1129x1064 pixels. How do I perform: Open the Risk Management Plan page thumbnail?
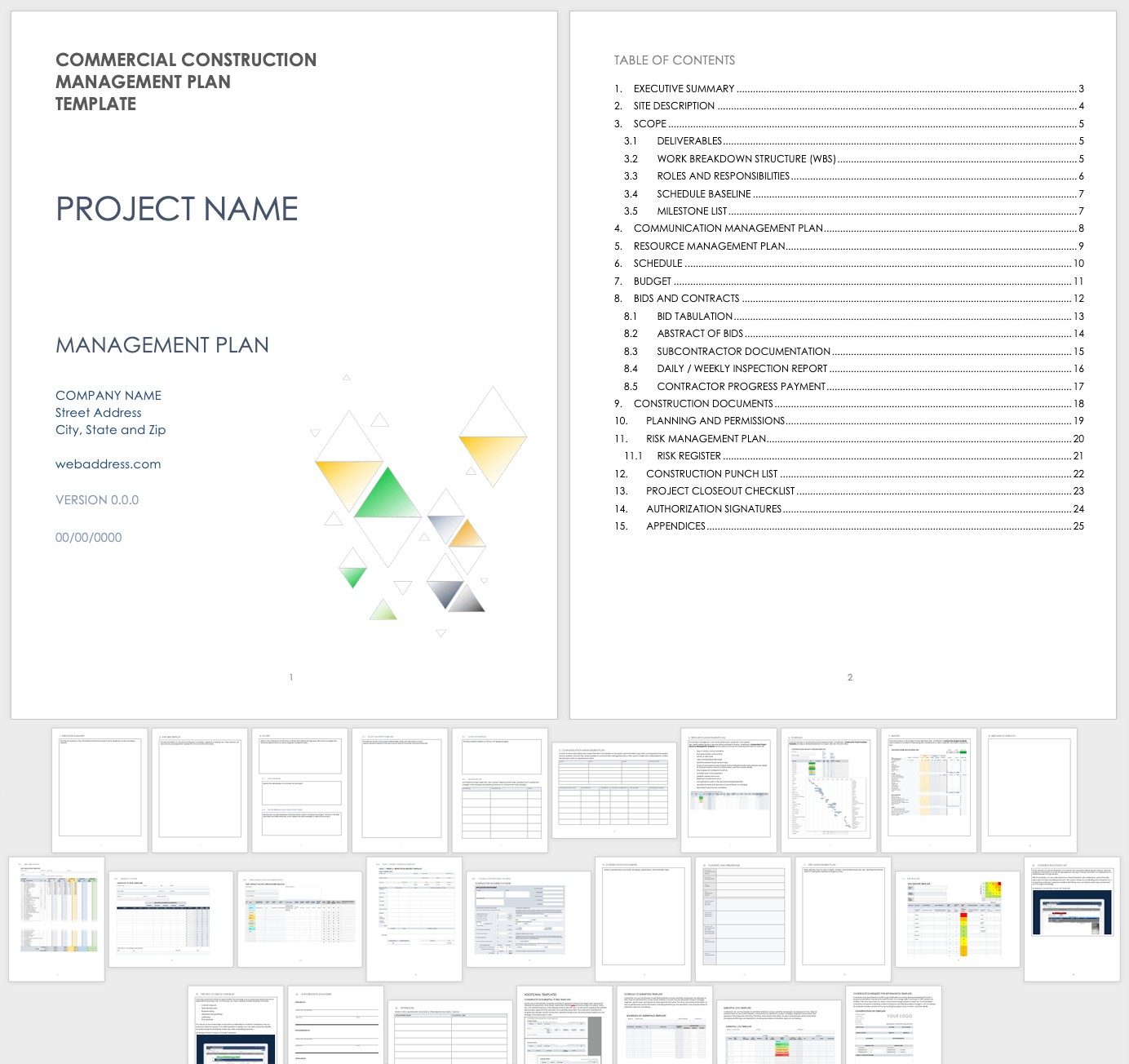tap(843, 919)
